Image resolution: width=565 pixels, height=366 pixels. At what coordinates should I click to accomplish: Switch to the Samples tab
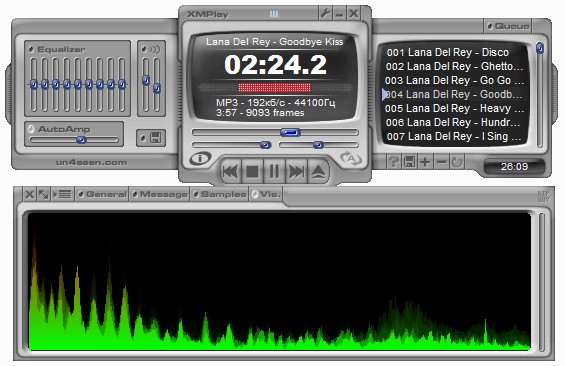[219, 195]
